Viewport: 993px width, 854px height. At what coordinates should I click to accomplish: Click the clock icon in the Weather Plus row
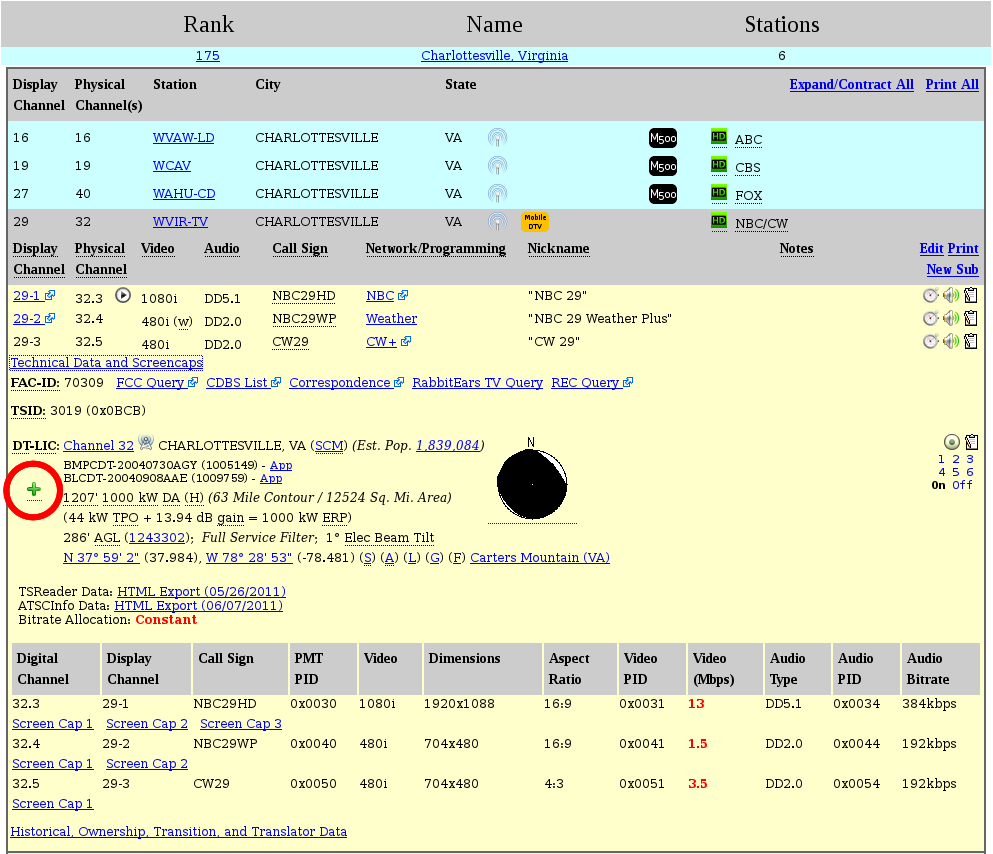(x=930, y=318)
